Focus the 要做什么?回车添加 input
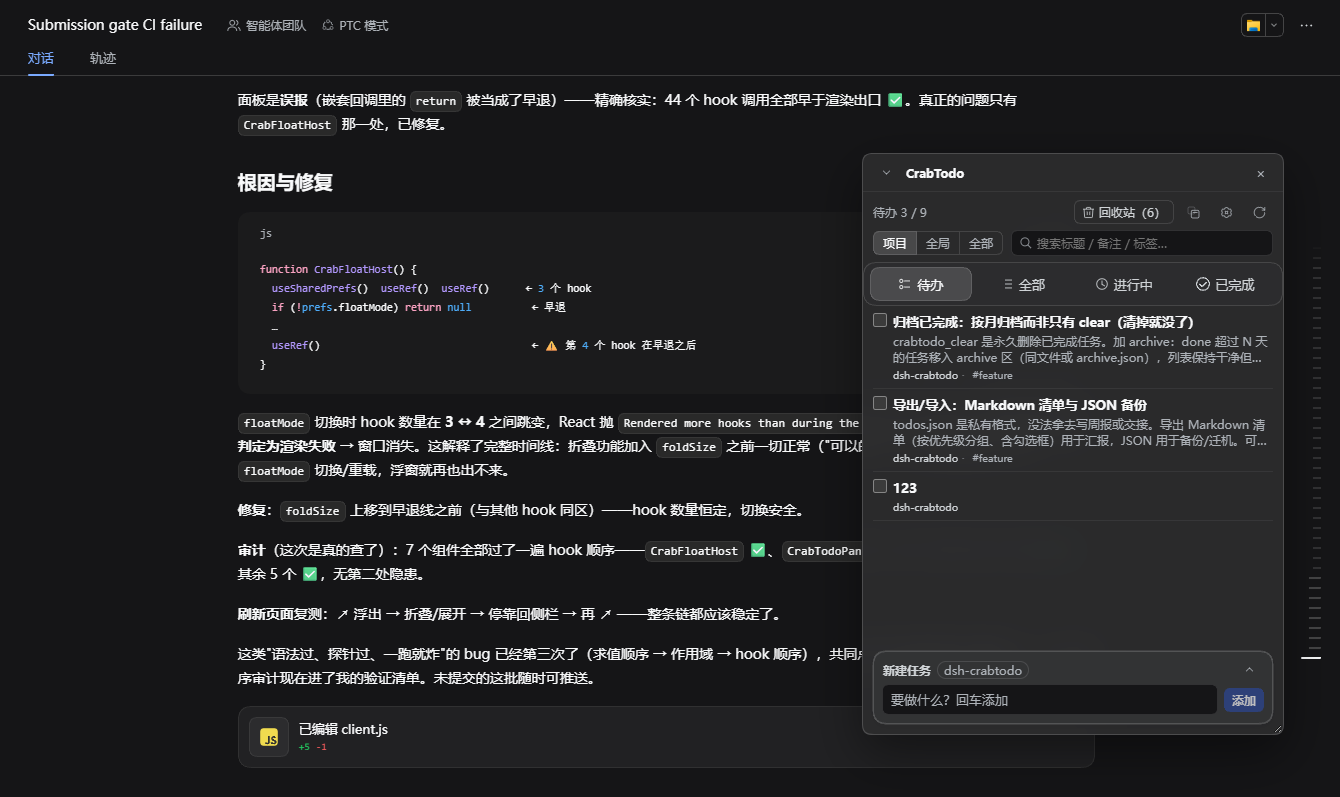The width and height of the screenshot is (1340, 797). point(1049,700)
